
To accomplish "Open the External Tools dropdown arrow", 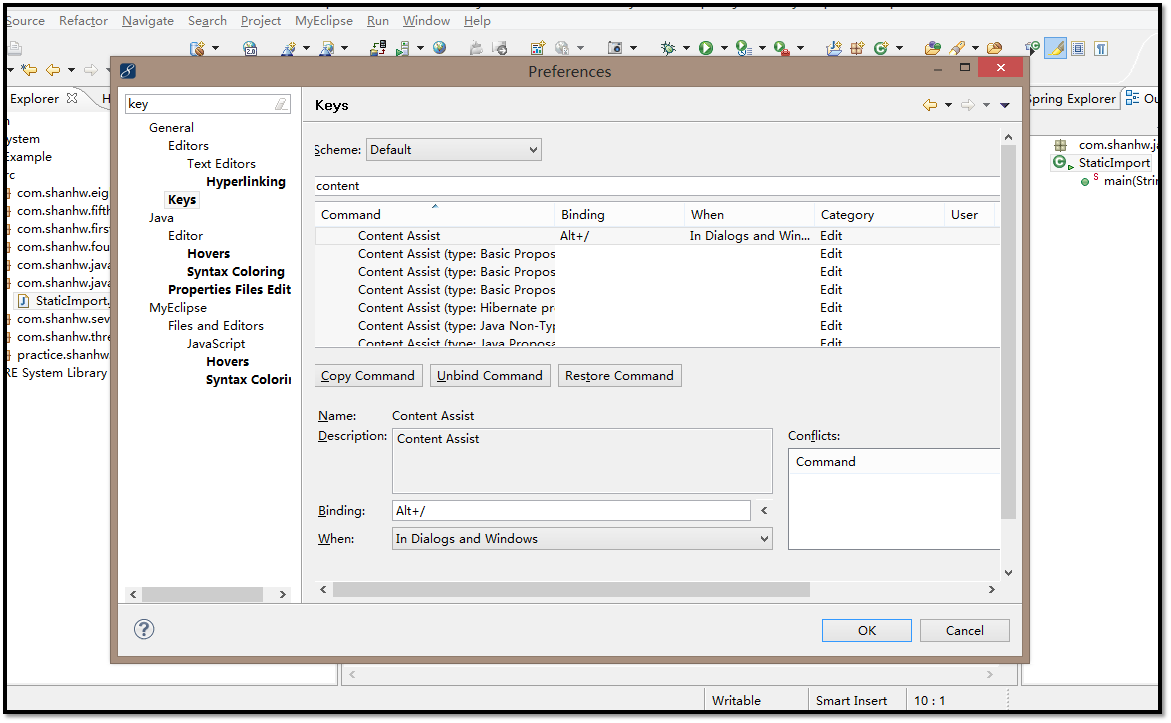I will click(800, 49).
